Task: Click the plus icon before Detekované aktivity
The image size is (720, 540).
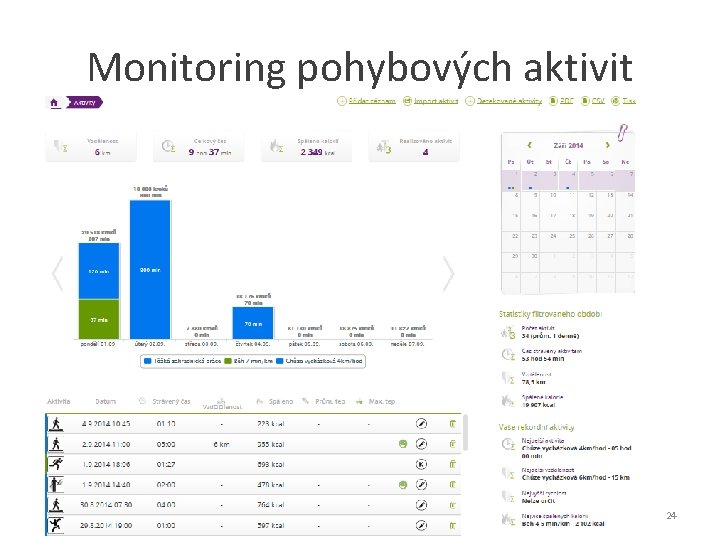Action: (x=470, y=101)
